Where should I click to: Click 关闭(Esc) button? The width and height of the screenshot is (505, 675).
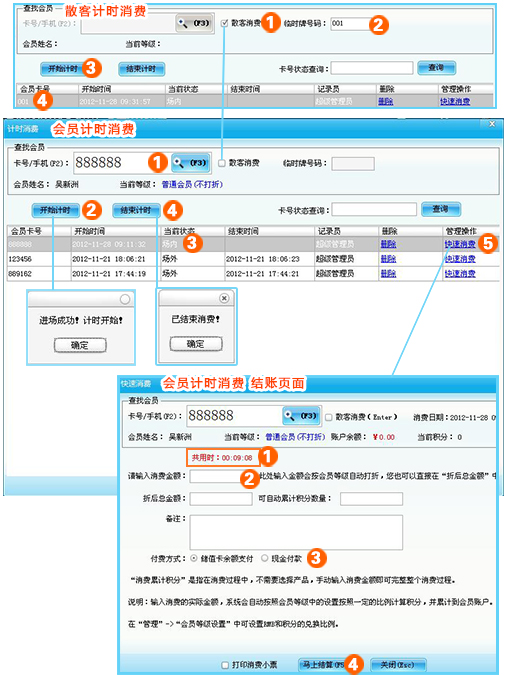(x=398, y=665)
